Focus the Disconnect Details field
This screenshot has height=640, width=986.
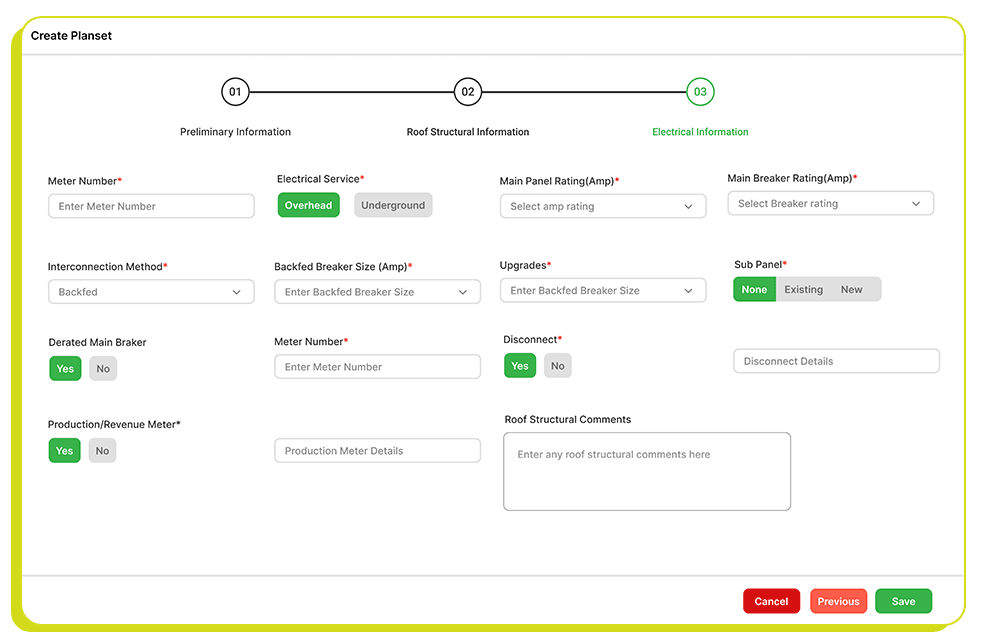click(836, 361)
